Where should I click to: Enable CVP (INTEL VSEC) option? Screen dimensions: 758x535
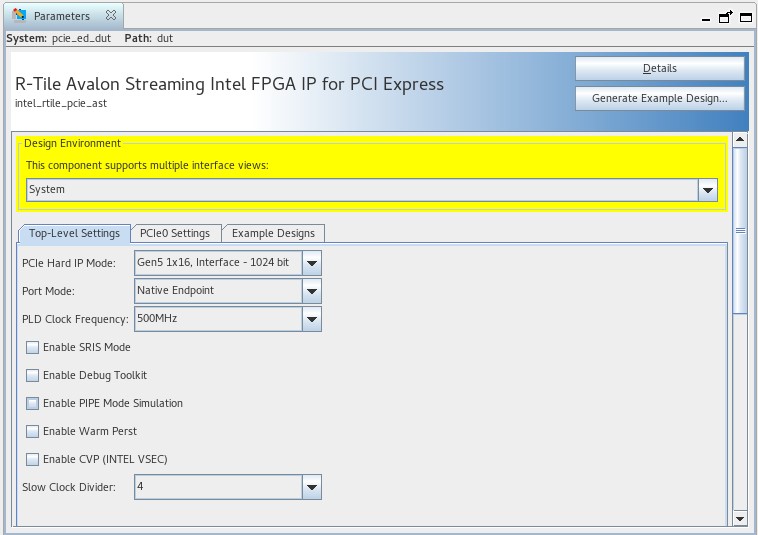click(x=33, y=460)
